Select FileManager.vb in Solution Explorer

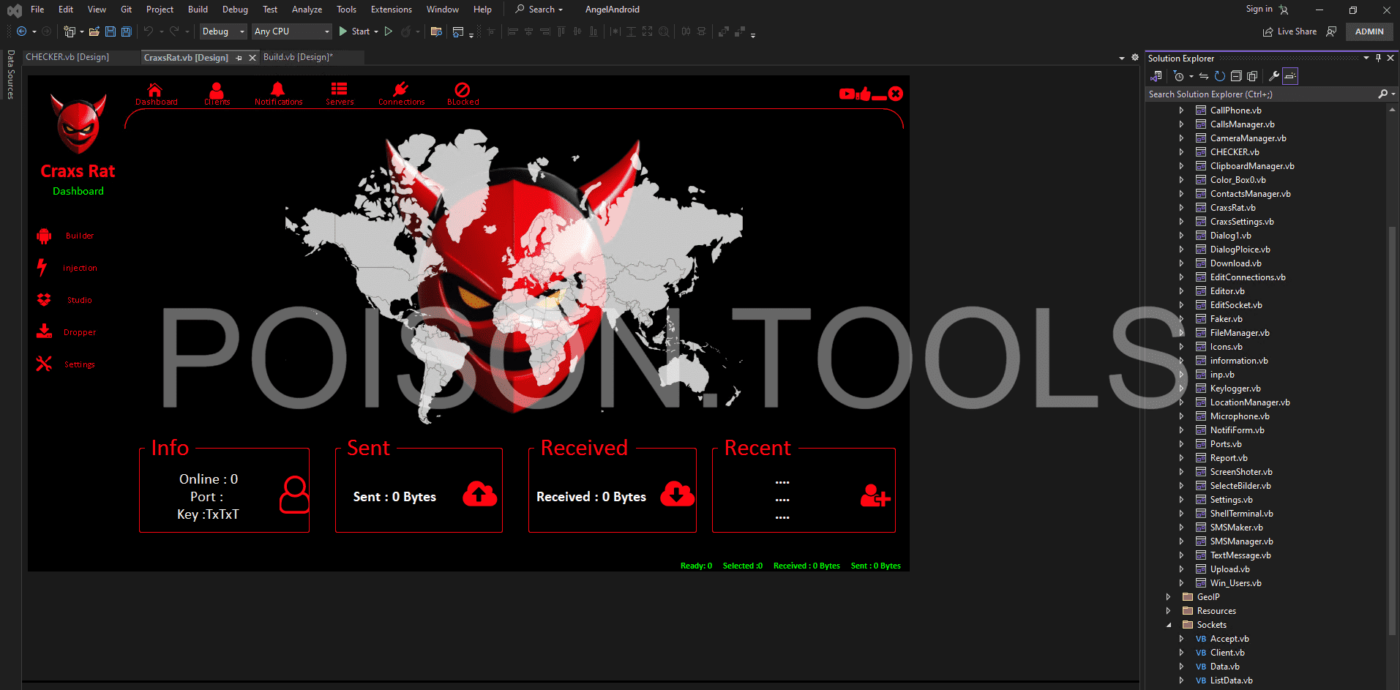pos(1239,333)
